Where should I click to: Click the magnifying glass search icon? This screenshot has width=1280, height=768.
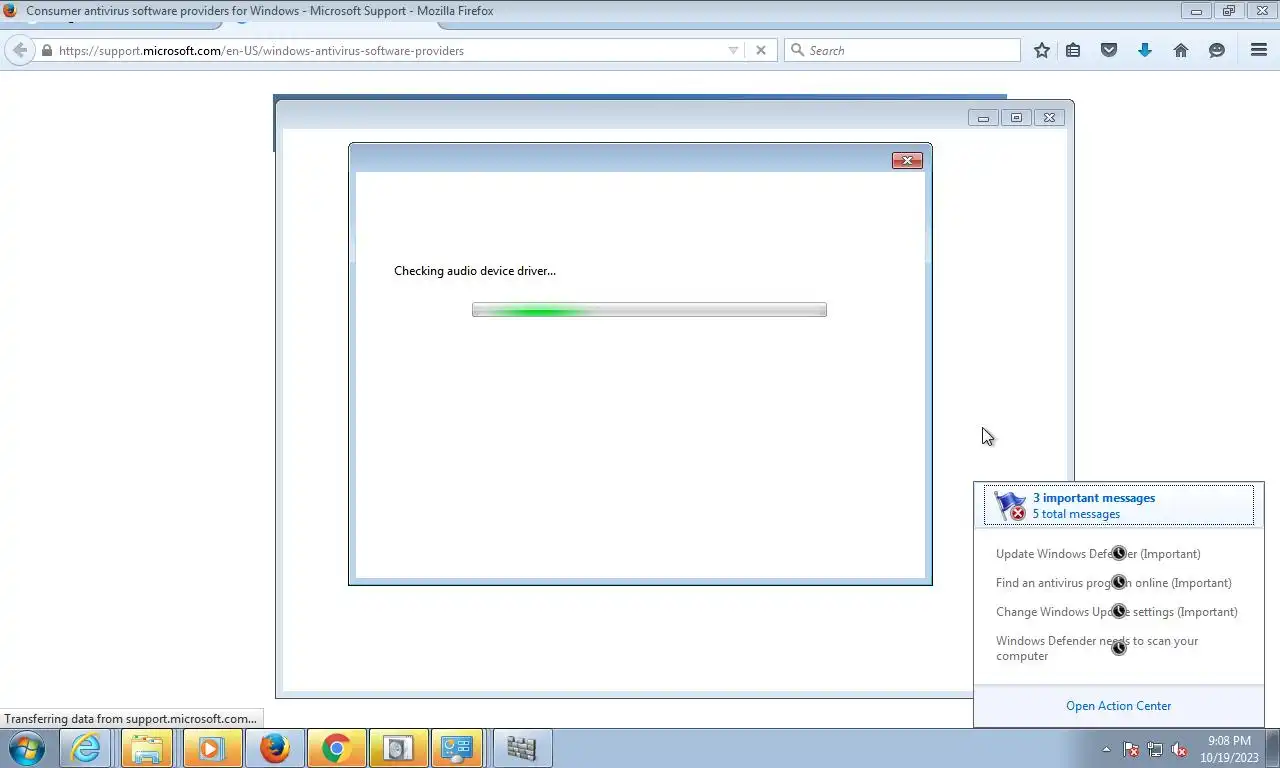click(x=797, y=50)
